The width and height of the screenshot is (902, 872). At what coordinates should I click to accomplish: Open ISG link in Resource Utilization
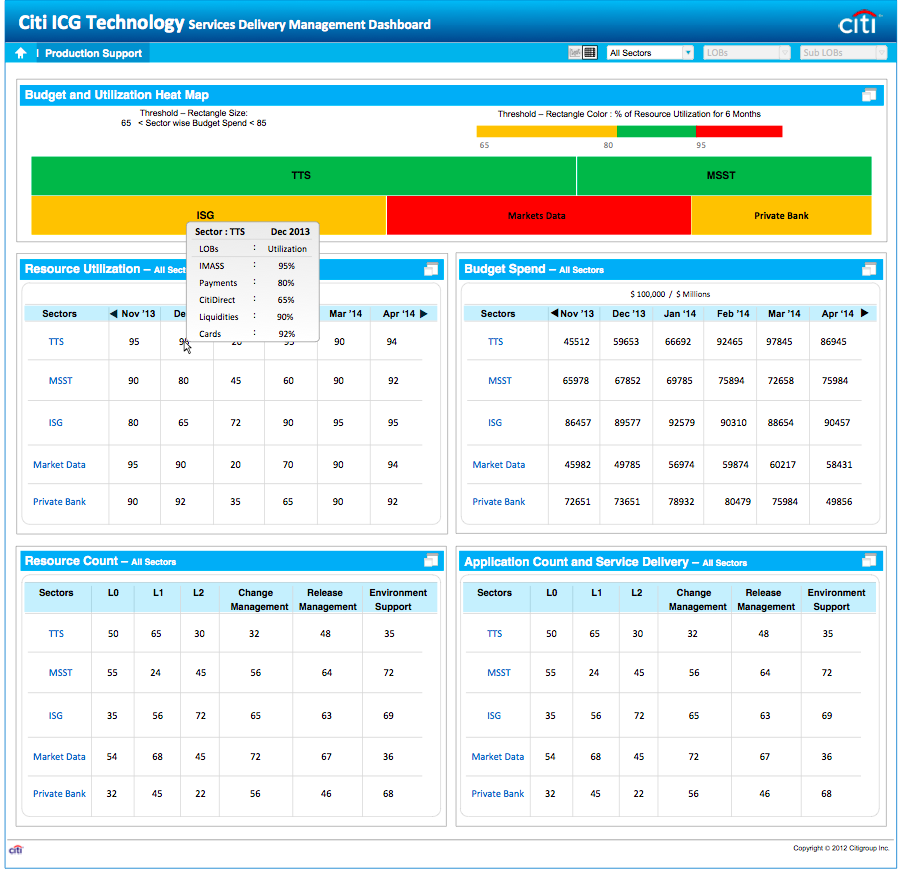56,423
